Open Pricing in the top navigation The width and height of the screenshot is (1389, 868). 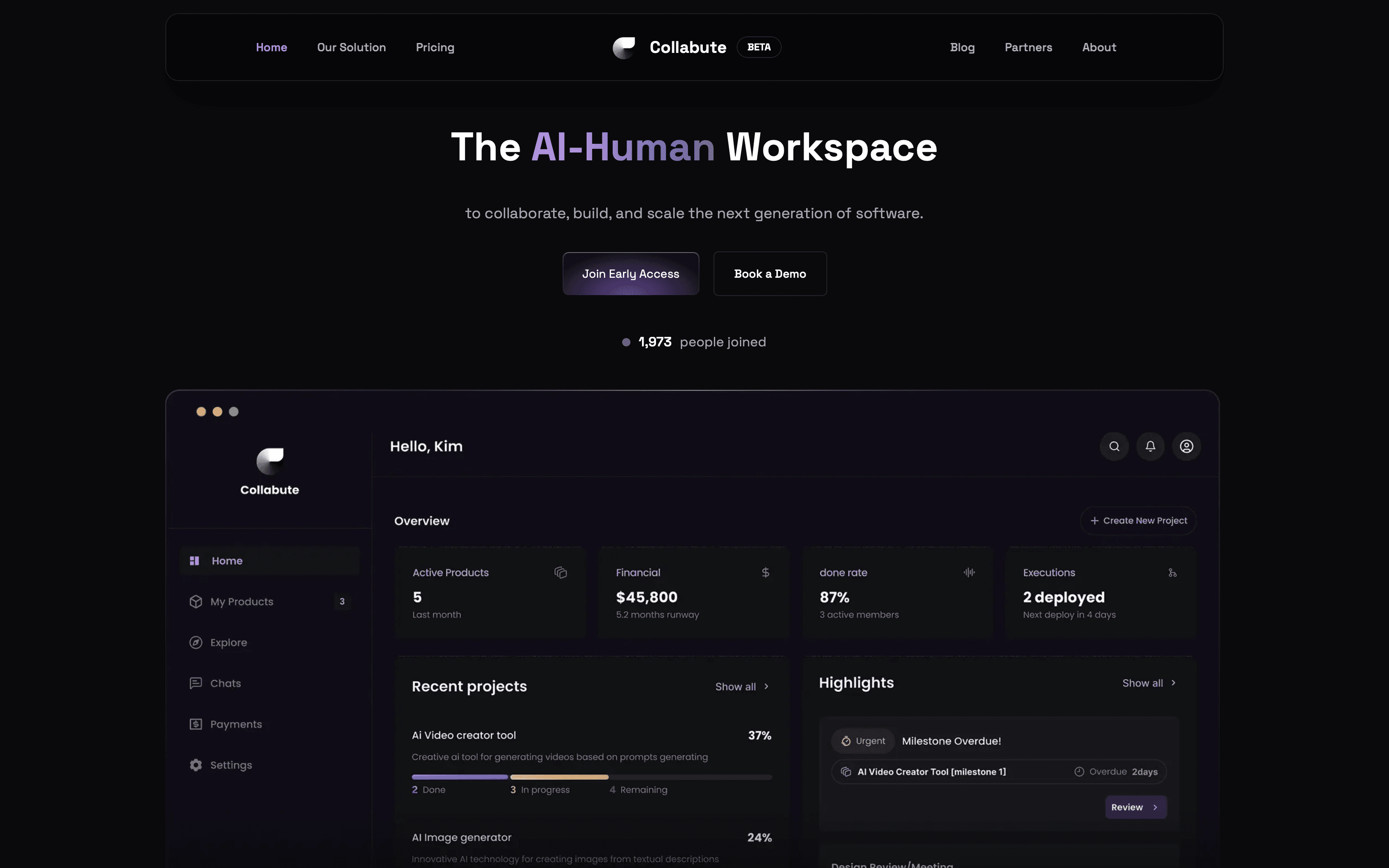[435, 48]
